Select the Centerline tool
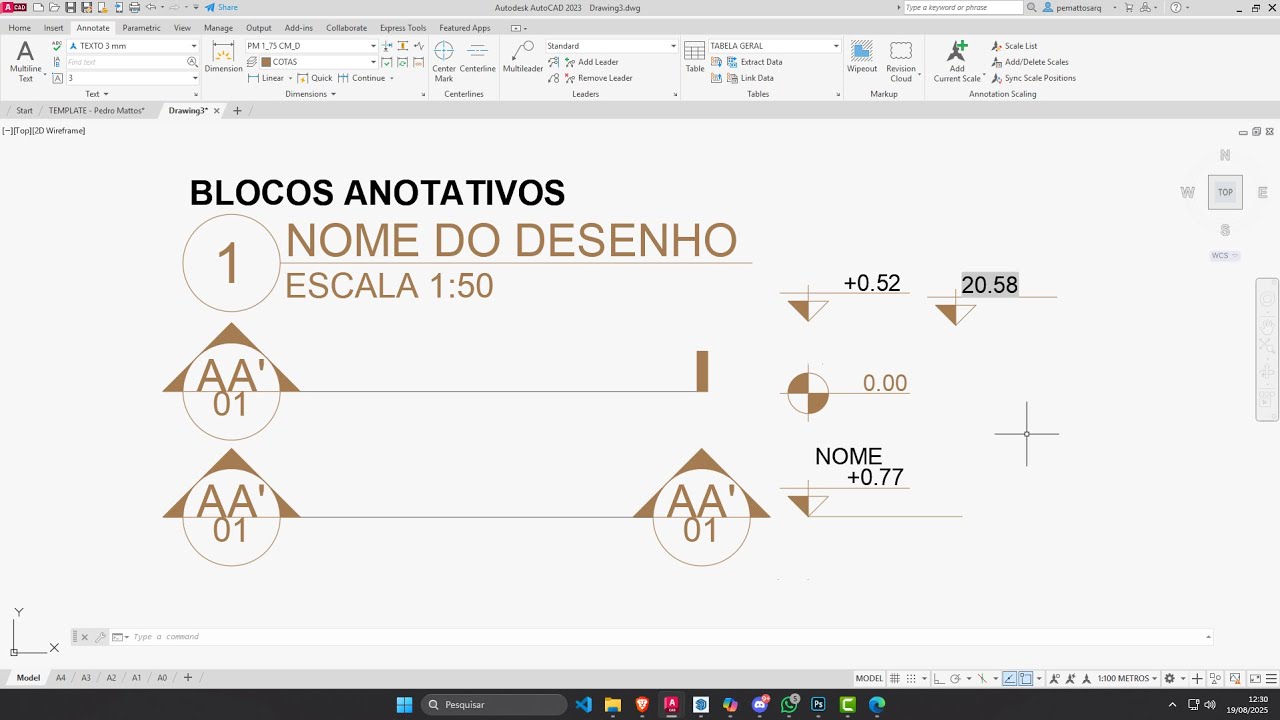 coord(478,57)
